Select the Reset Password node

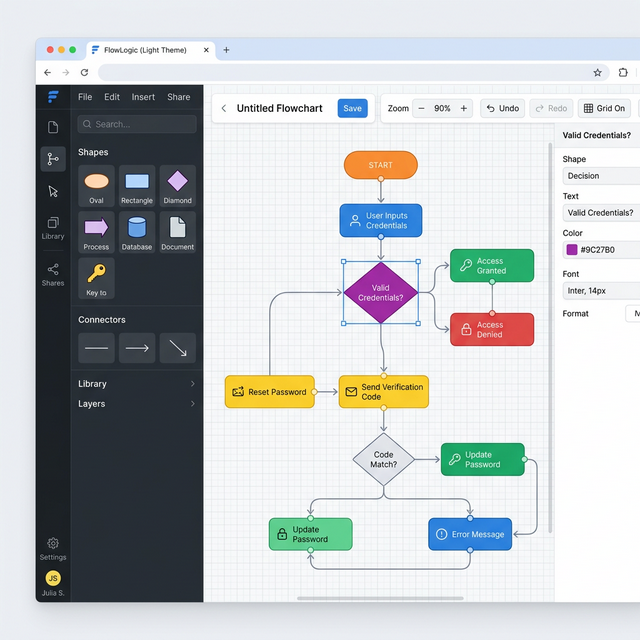tap(270, 392)
